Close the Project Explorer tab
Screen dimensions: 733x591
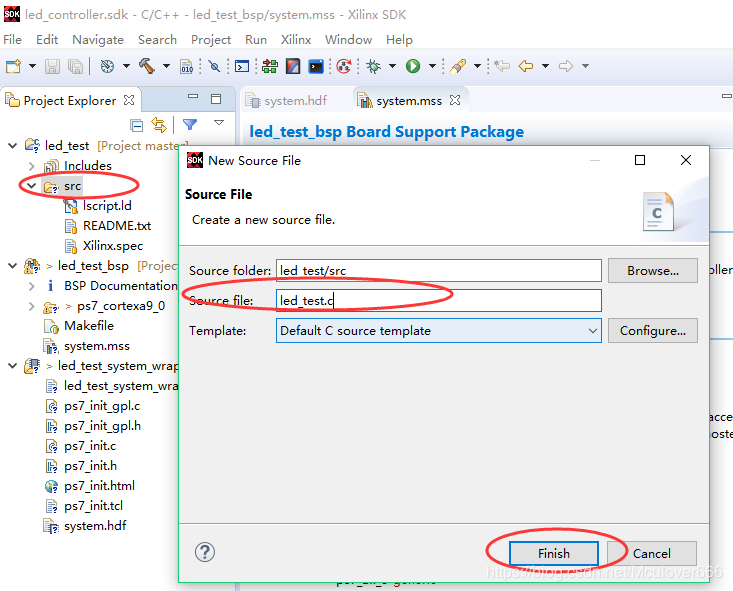pos(129,100)
